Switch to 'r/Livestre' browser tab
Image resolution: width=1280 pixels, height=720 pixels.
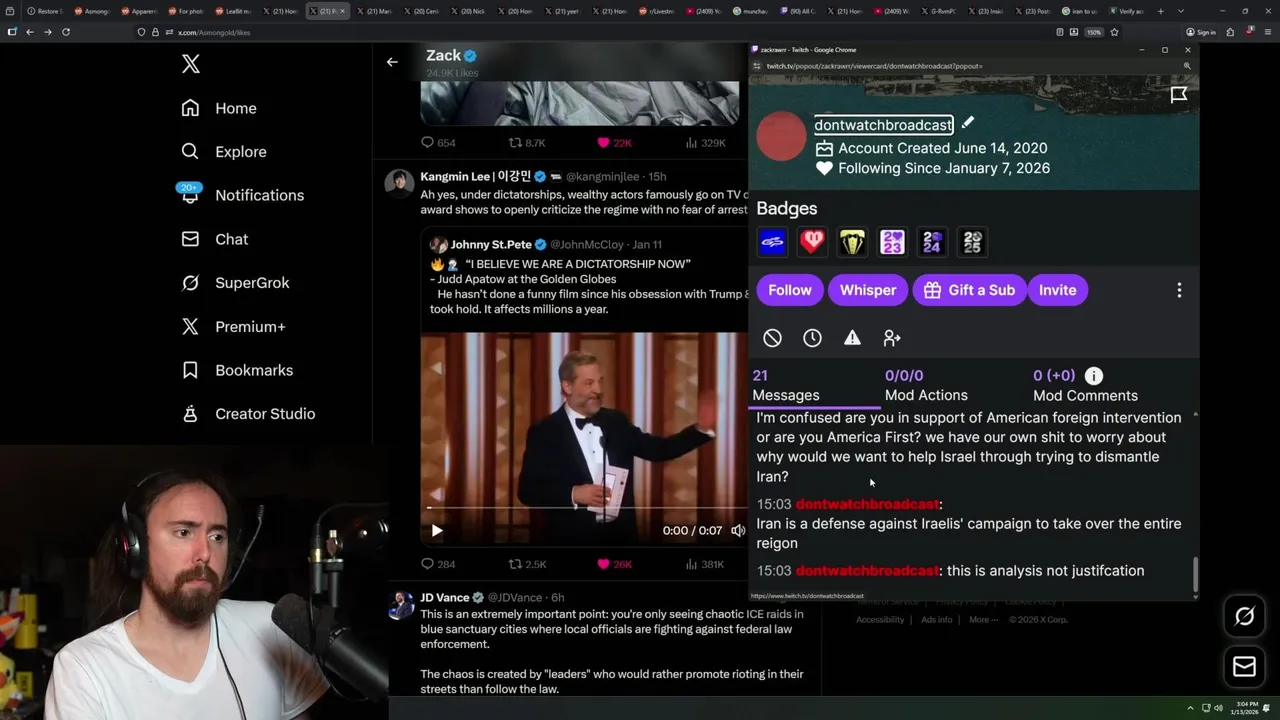[x=653, y=11]
